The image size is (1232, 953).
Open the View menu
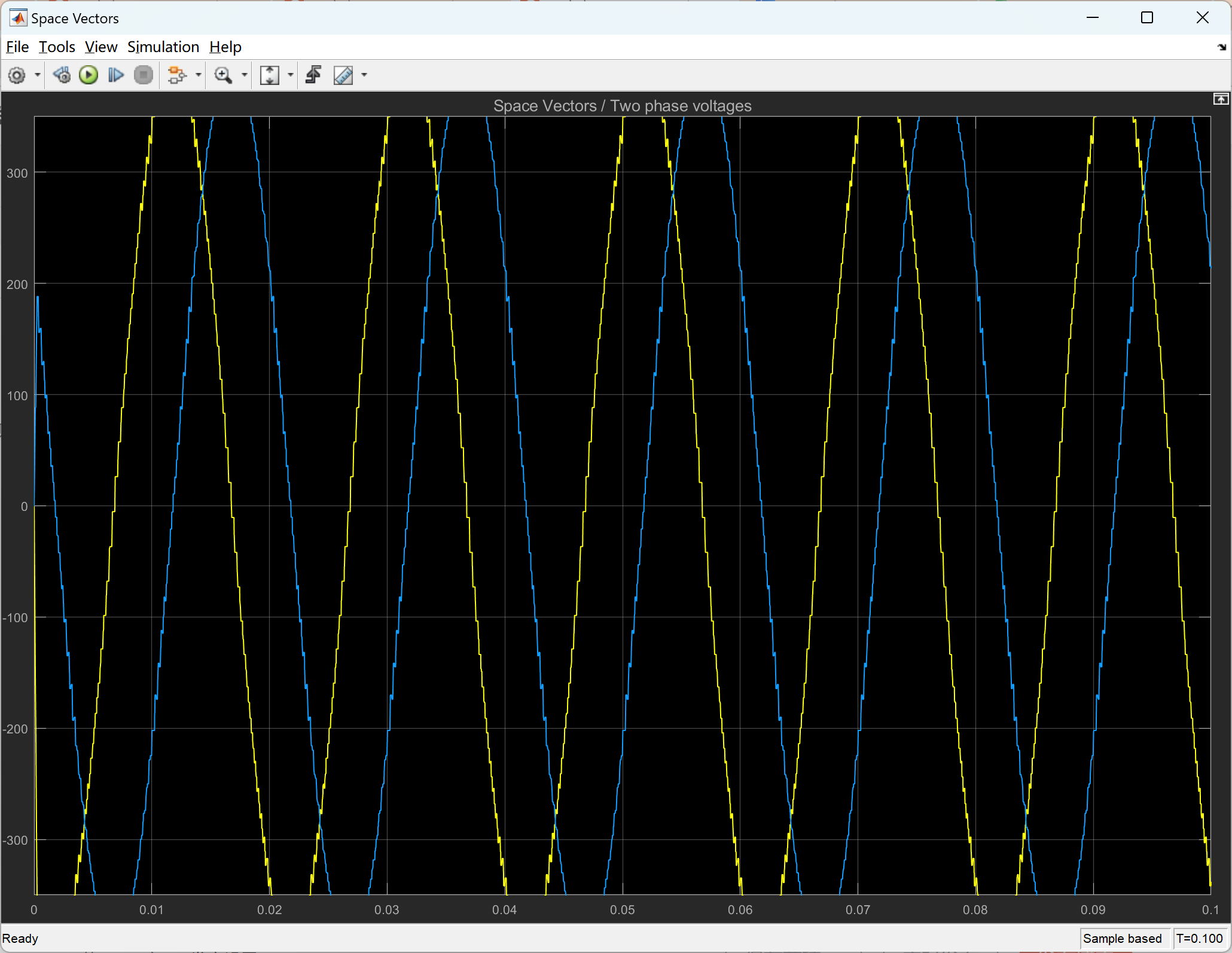coord(100,47)
